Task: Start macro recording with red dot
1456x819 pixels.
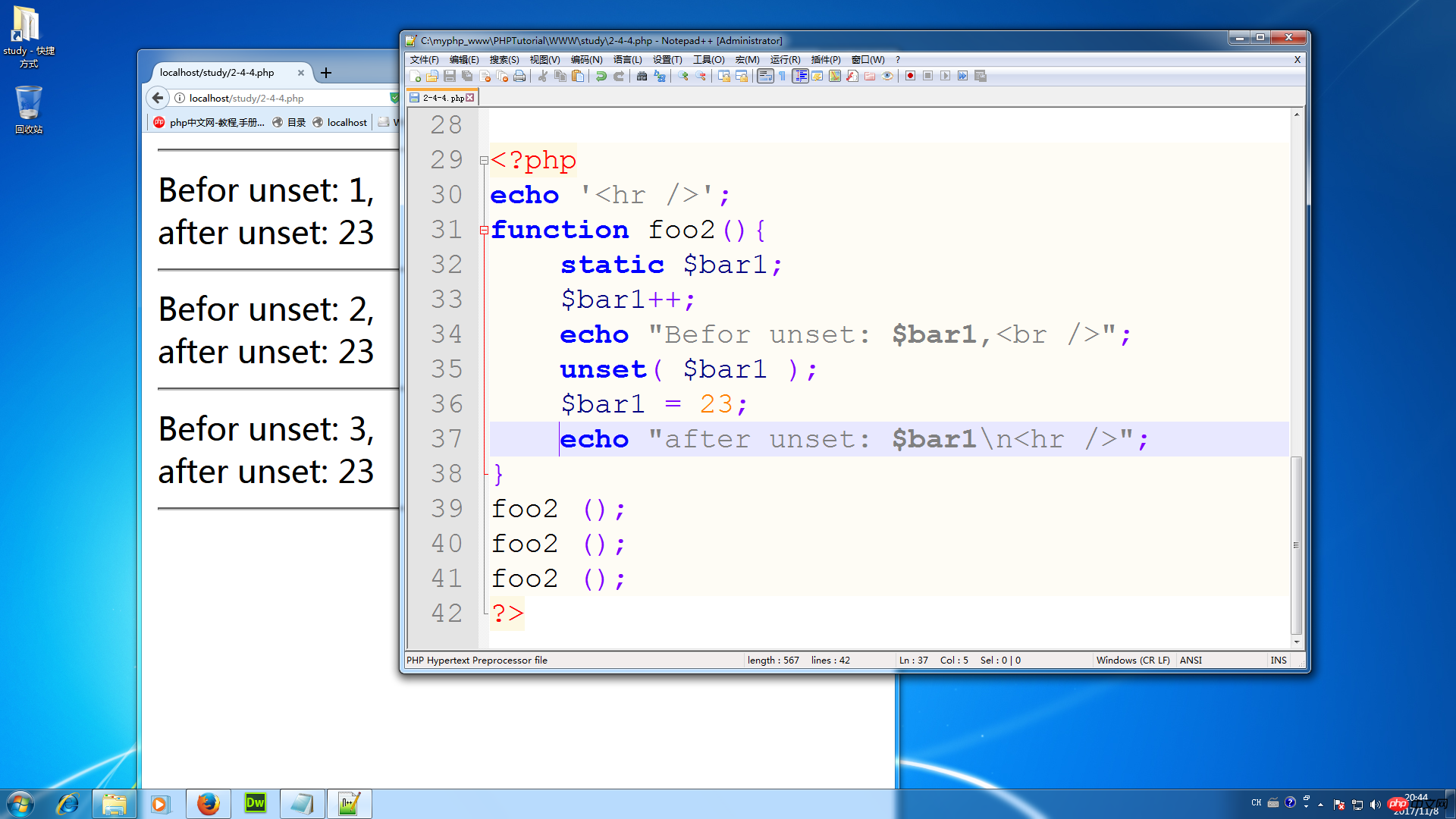Action: tap(910, 76)
